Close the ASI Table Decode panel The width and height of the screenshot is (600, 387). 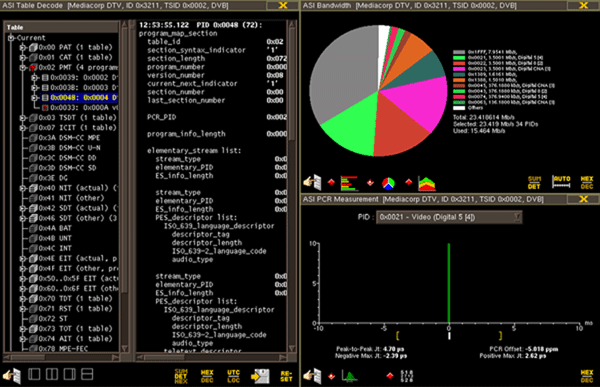click(x=283, y=5)
